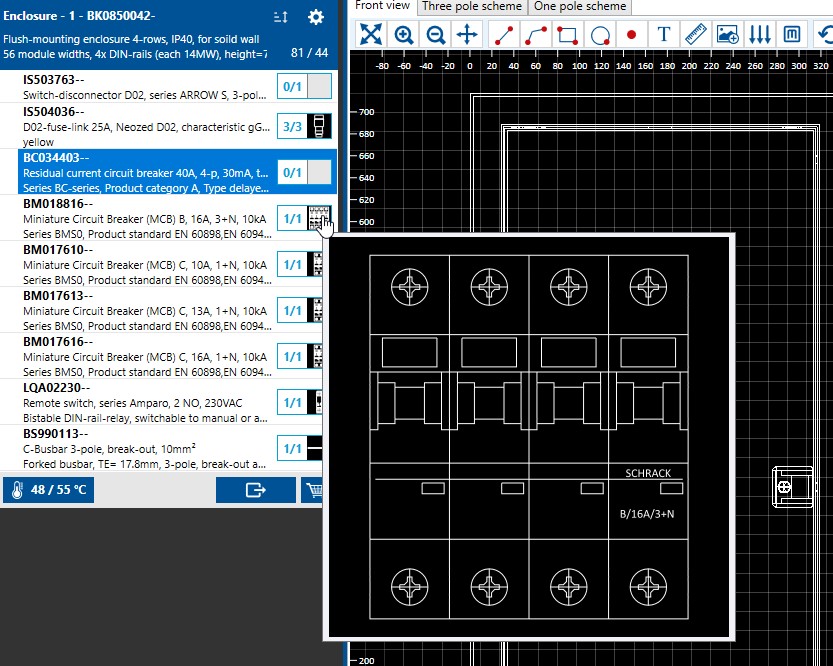Choose the circle drawing tool
Screen dimensions: 833x666
600,34
